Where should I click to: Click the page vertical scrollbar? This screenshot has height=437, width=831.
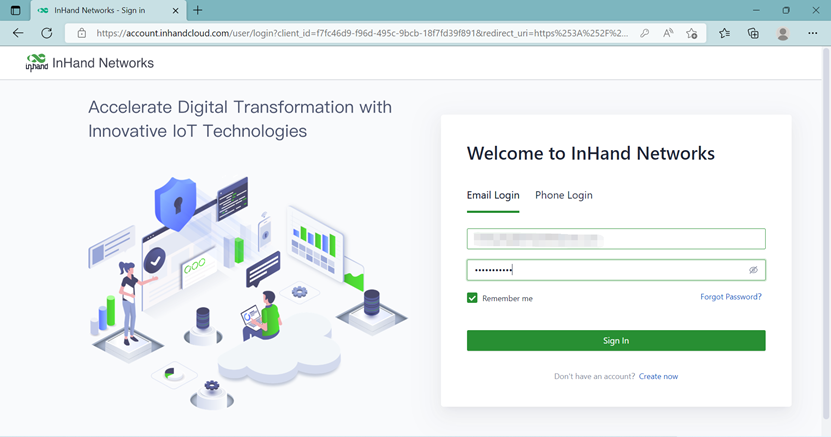826,233
